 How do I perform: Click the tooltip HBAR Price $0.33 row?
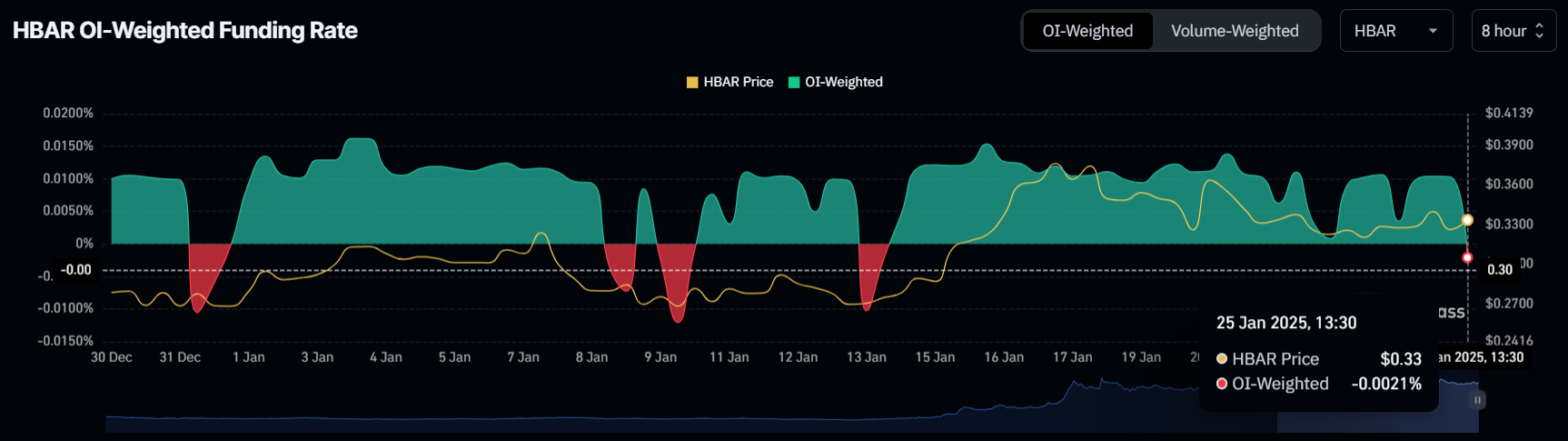1319,359
